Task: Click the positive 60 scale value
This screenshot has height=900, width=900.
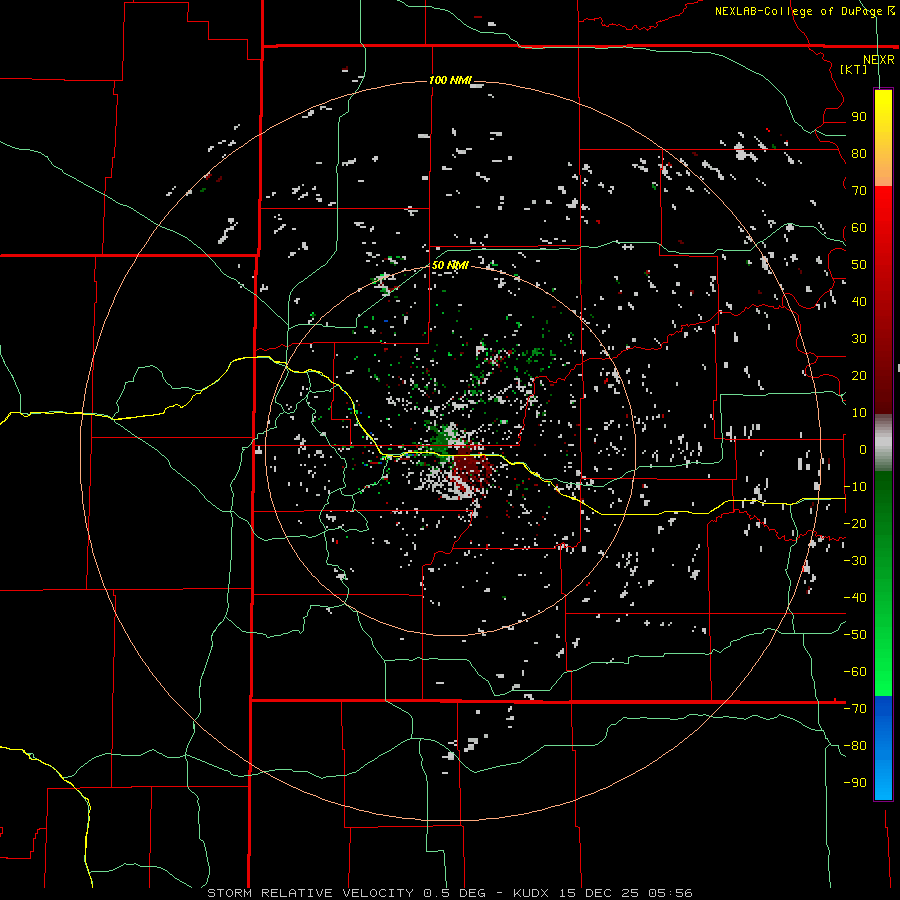Action: [x=859, y=227]
